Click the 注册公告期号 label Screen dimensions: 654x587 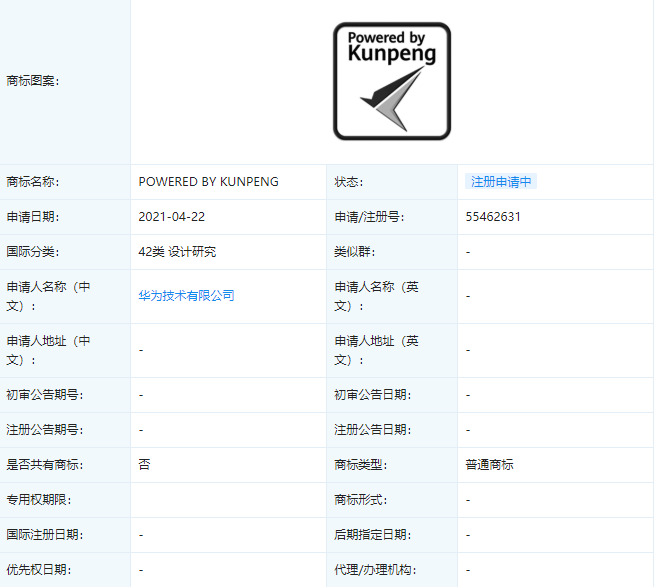pyautogui.click(x=45, y=430)
